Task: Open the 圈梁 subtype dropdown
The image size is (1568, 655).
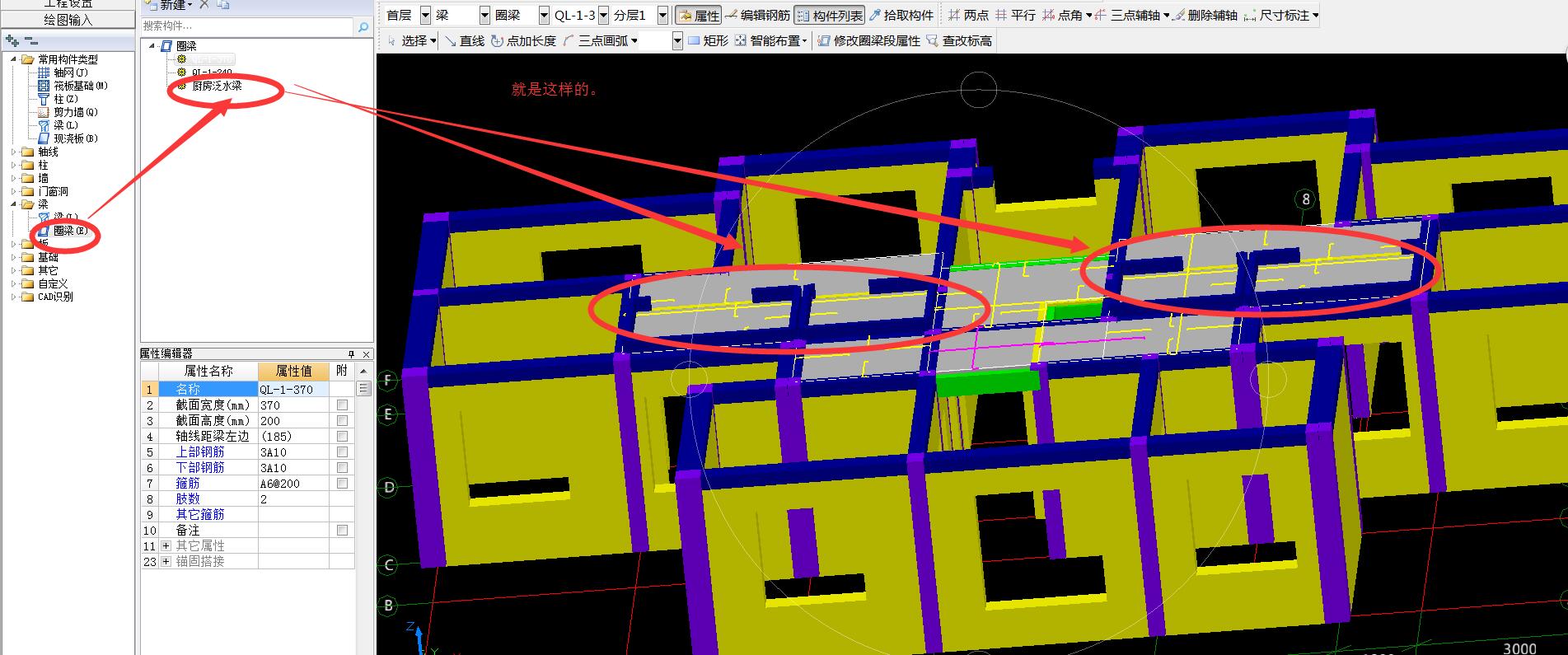Action: click(x=544, y=16)
